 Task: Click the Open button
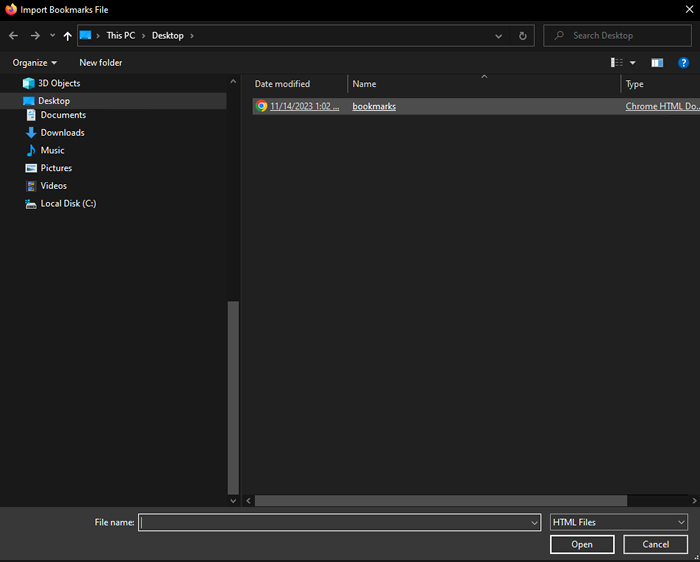(x=582, y=544)
